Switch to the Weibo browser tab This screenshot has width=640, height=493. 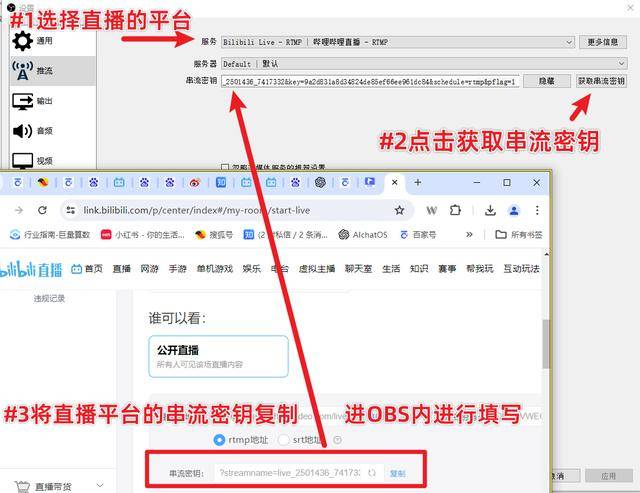pos(195,183)
